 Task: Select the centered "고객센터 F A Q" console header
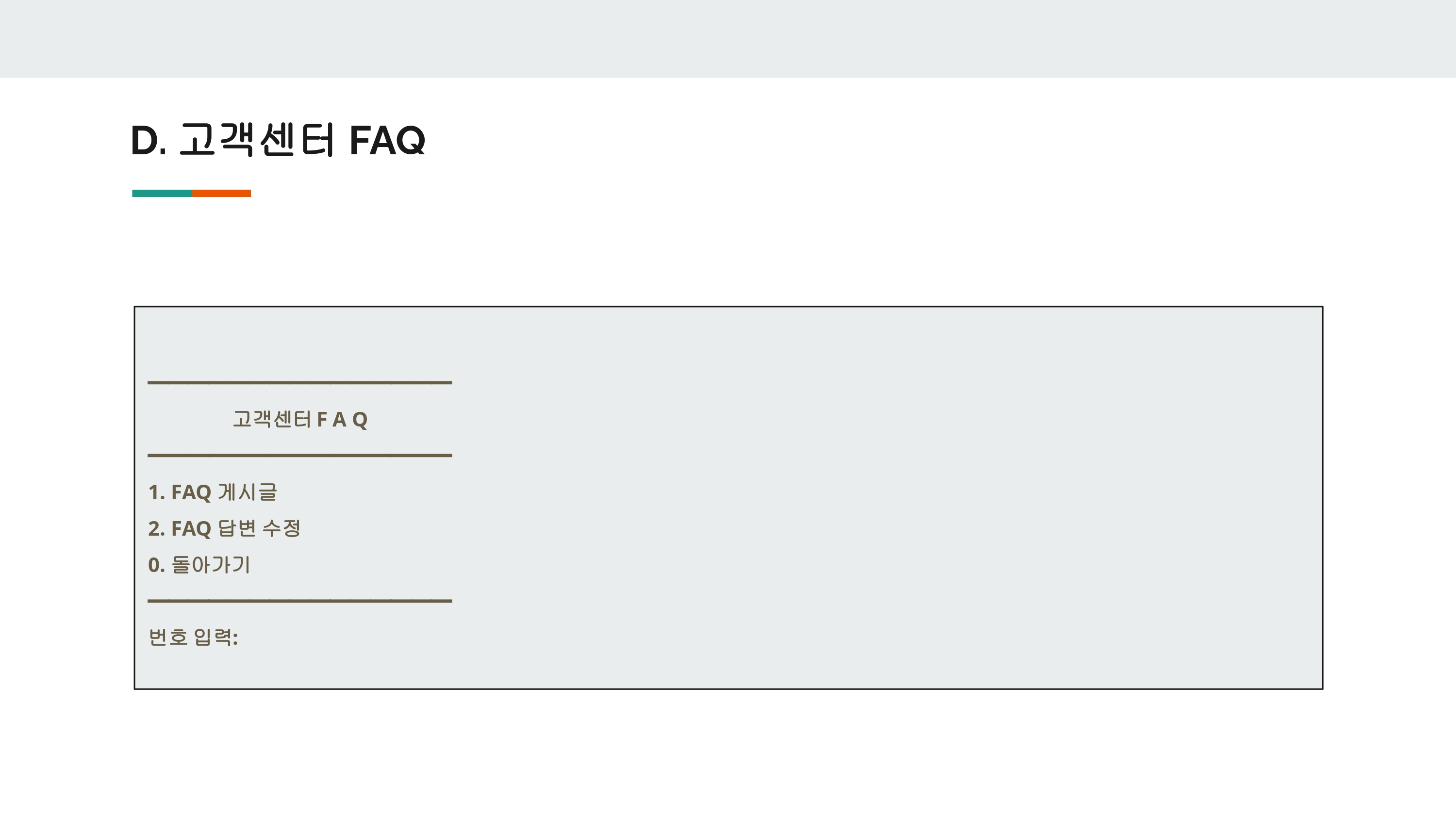pyautogui.click(x=300, y=419)
